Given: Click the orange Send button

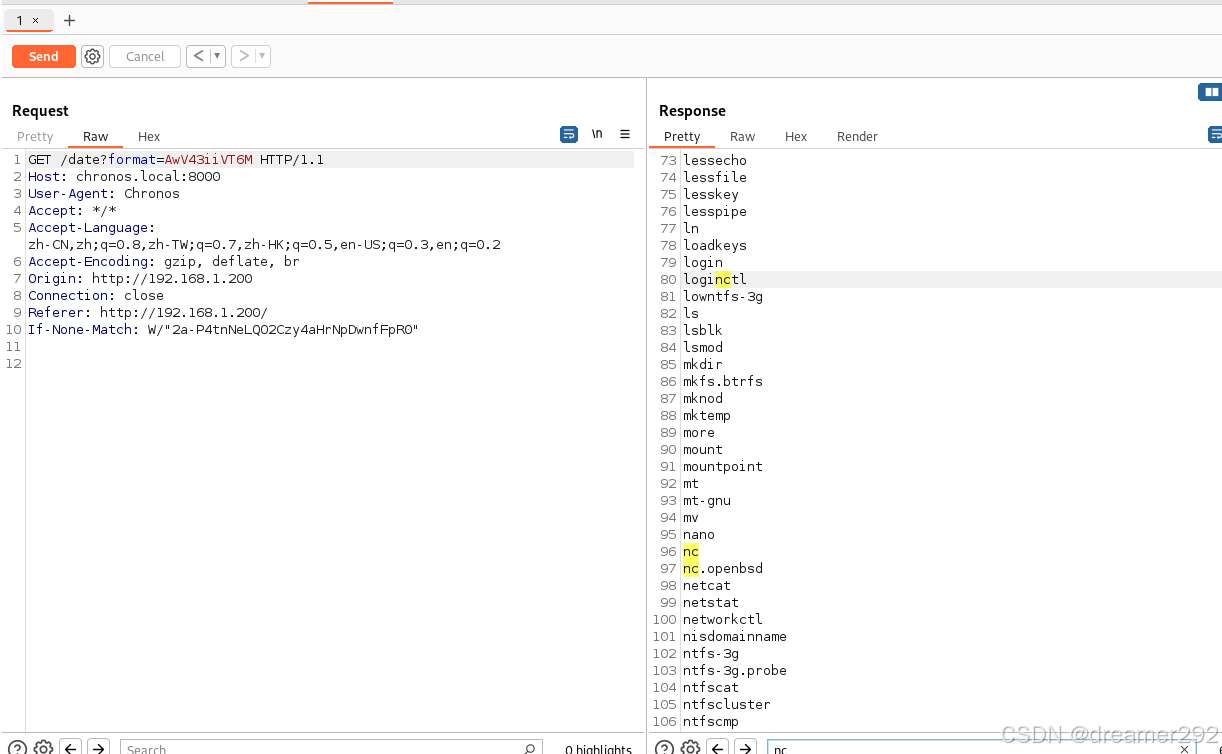Looking at the screenshot, I should [x=44, y=57].
